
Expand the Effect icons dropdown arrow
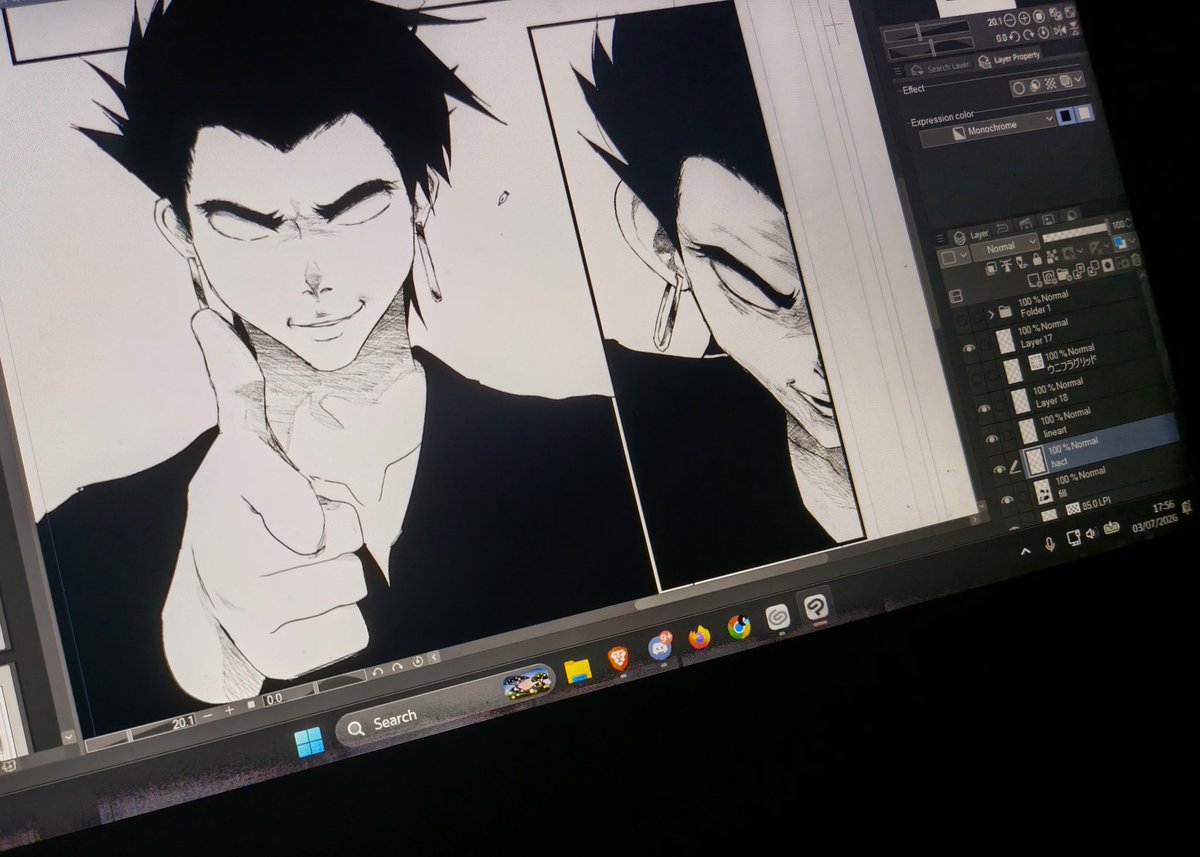[x=1077, y=79]
